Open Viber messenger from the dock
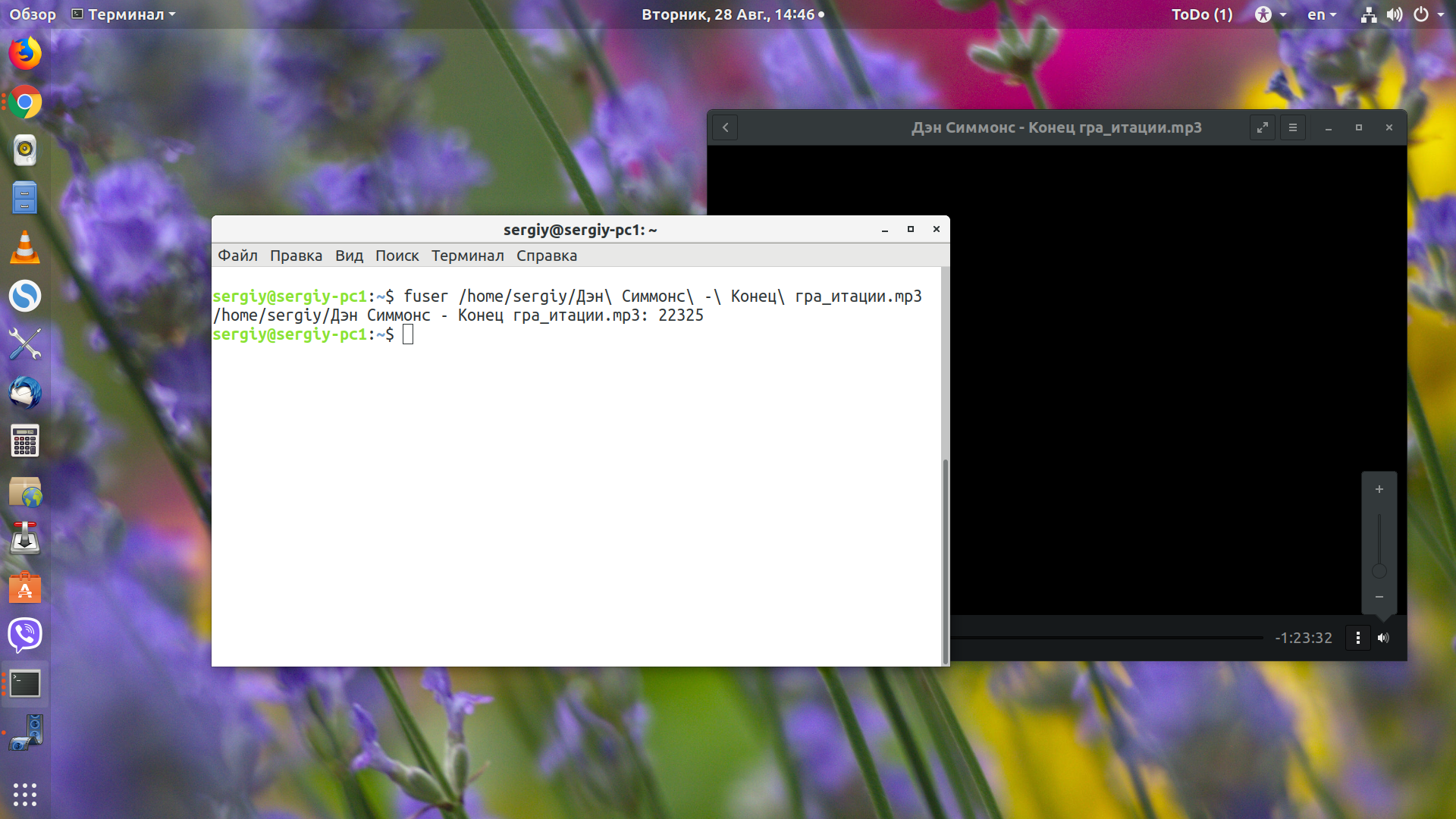Image resolution: width=1456 pixels, height=819 pixels. pyautogui.click(x=25, y=635)
